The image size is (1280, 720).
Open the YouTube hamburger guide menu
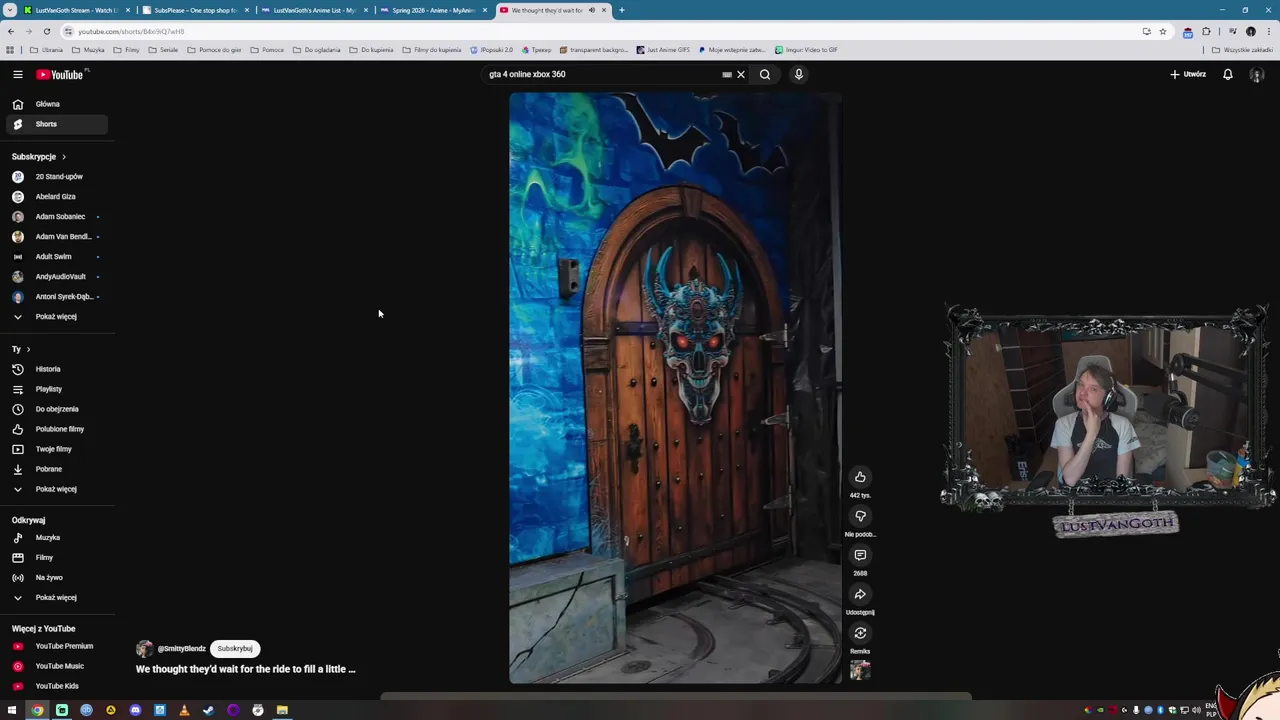17,74
